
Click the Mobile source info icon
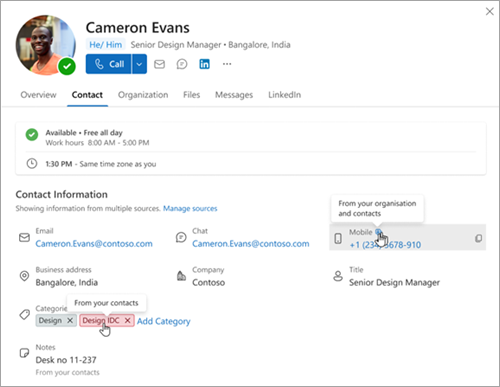(x=378, y=231)
